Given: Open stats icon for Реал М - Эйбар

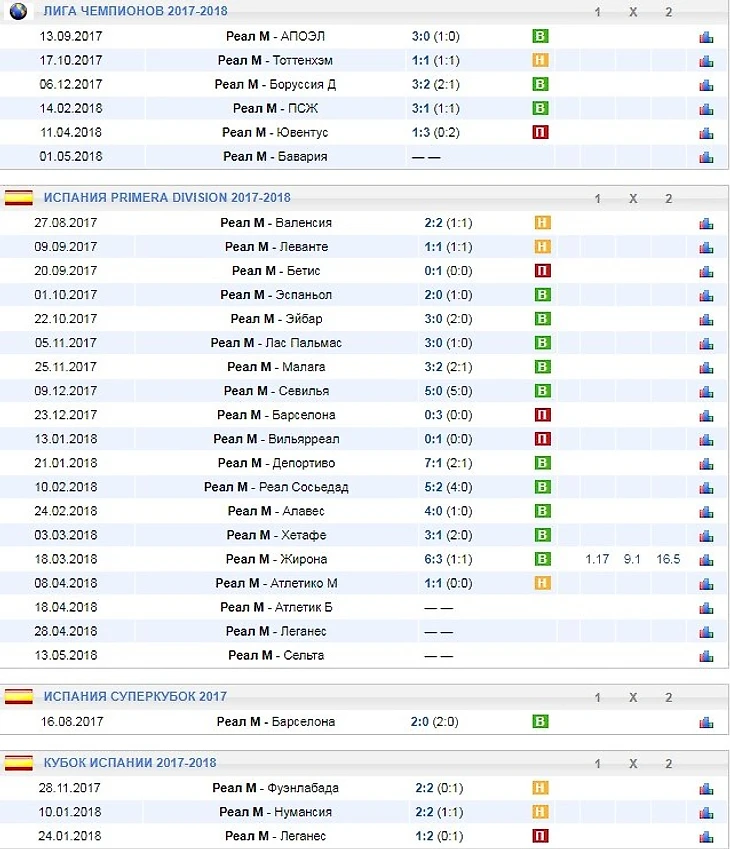Looking at the screenshot, I should (x=706, y=319).
